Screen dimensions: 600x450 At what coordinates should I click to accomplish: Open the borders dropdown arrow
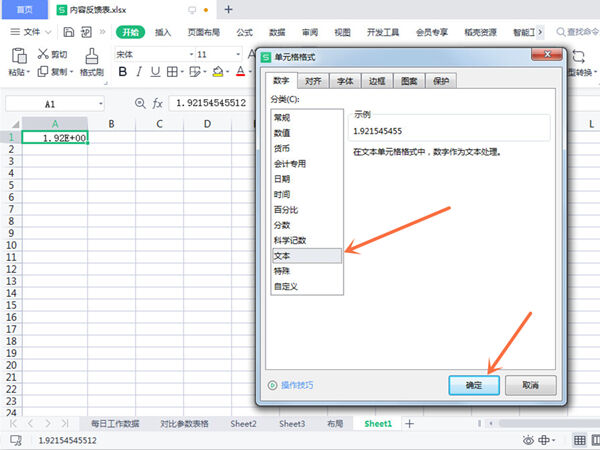coord(182,72)
